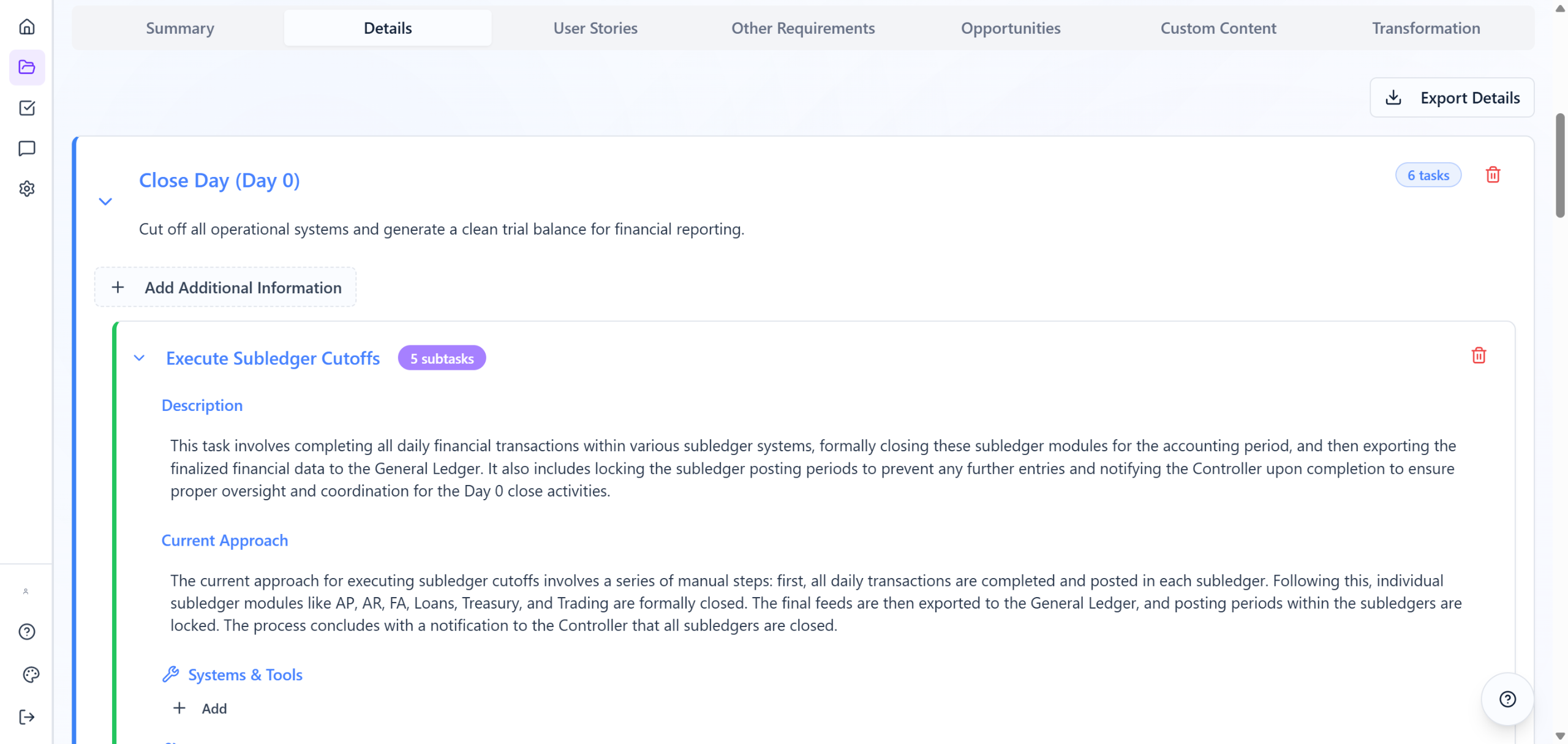Click the logout icon in sidebar
The height and width of the screenshot is (744, 1568).
[27, 716]
